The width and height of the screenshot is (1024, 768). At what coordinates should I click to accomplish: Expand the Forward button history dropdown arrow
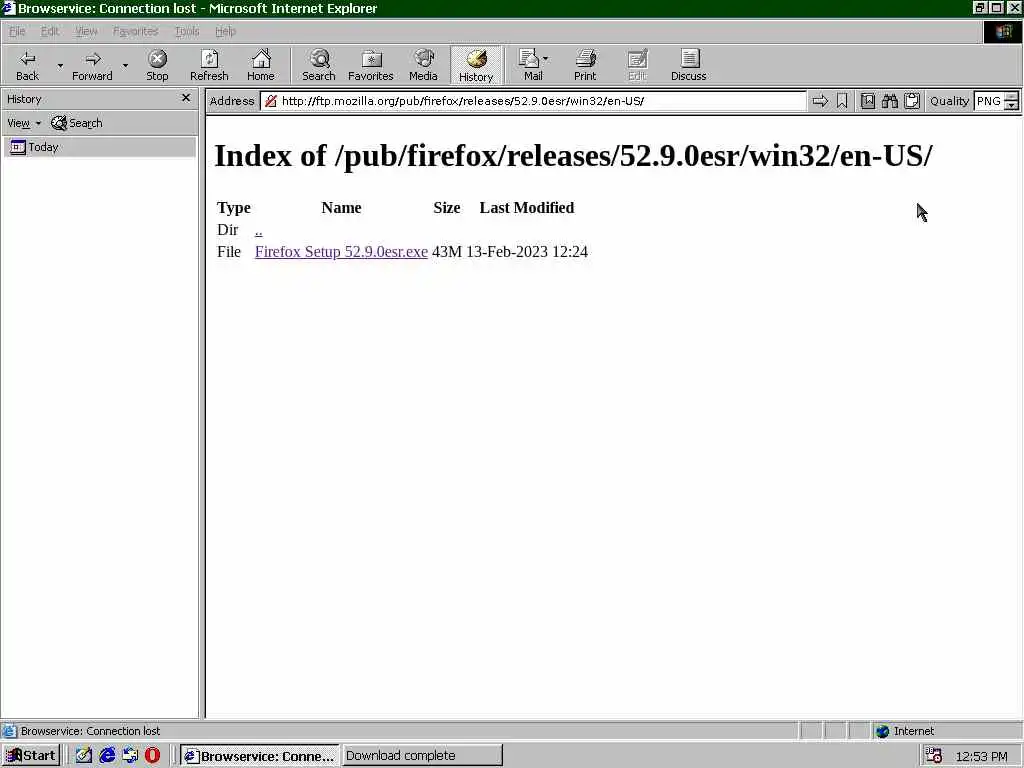125,66
